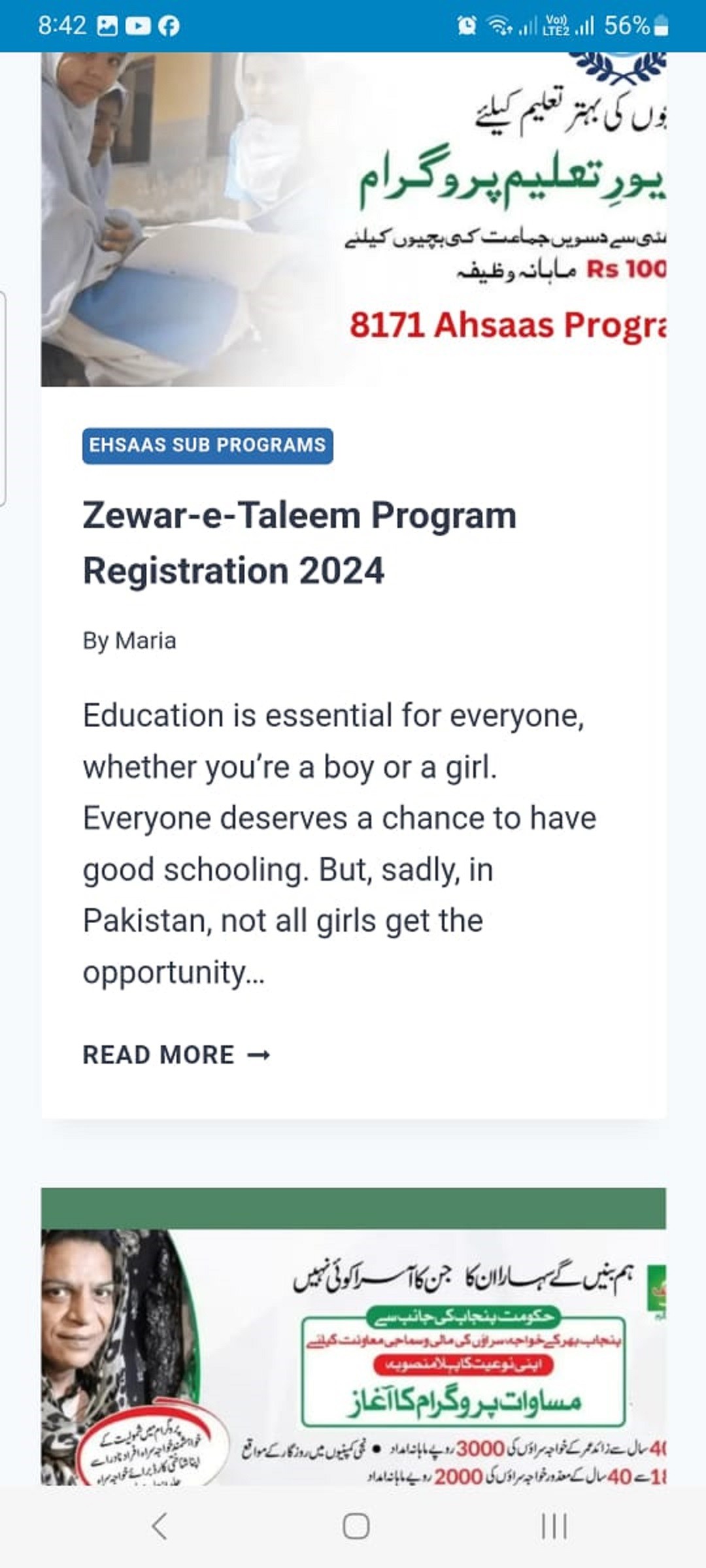Screen dimensions: 706x1568
Task: Tap the Masawaat Program article banner image
Action: (354, 1346)
